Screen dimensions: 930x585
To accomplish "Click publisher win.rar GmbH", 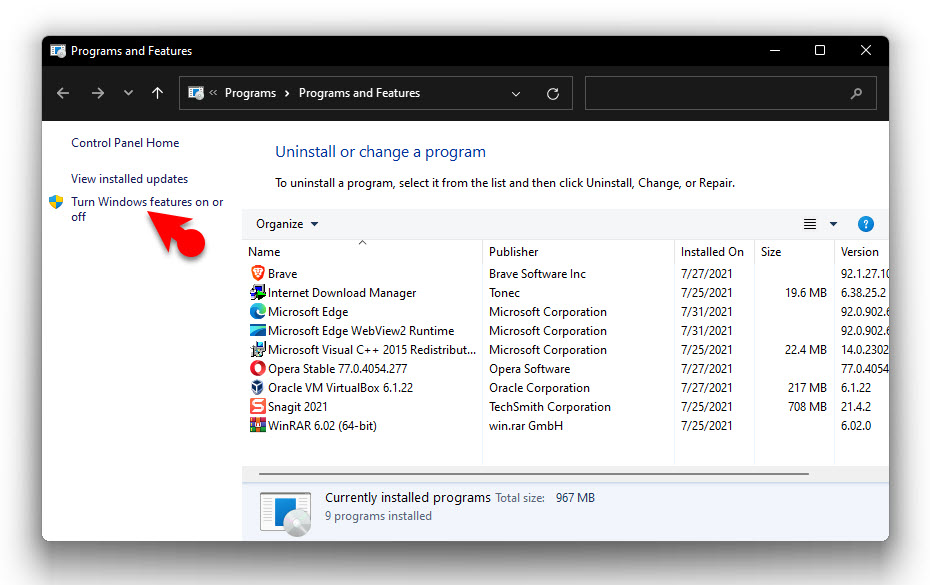I will (525, 426).
